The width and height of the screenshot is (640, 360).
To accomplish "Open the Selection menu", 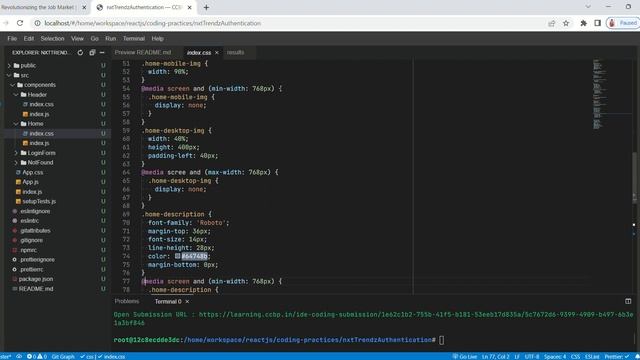I will click(x=52, y=39).
